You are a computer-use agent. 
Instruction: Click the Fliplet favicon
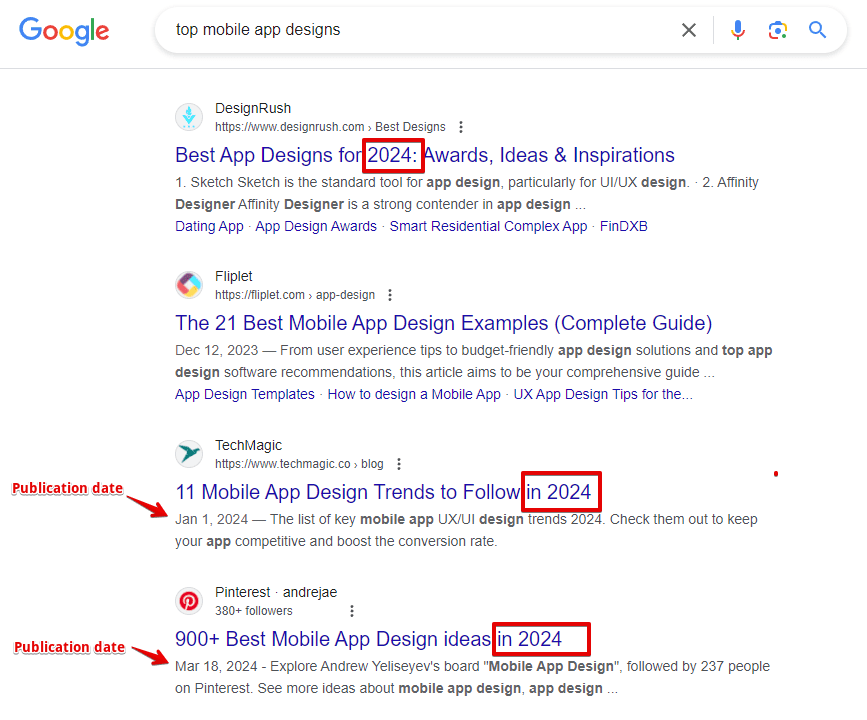pos(189,285)
